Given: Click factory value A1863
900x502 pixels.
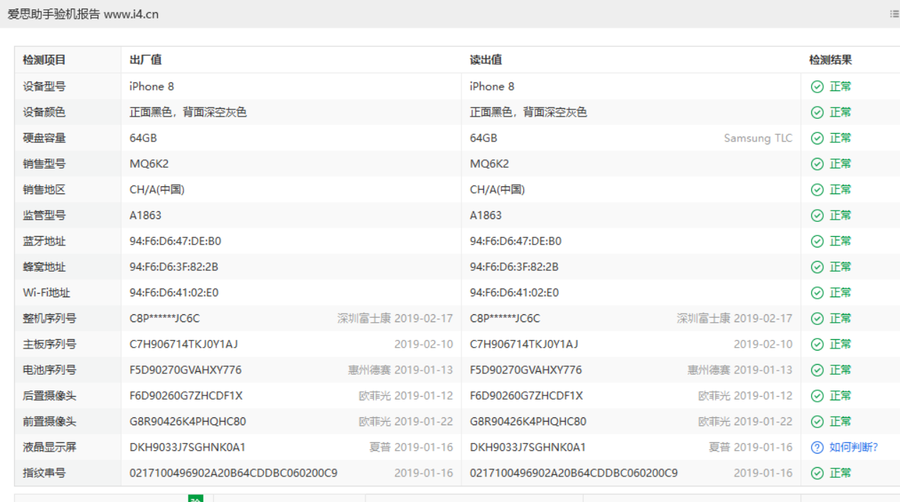Looking at the screenshot, I should point(145,216).
